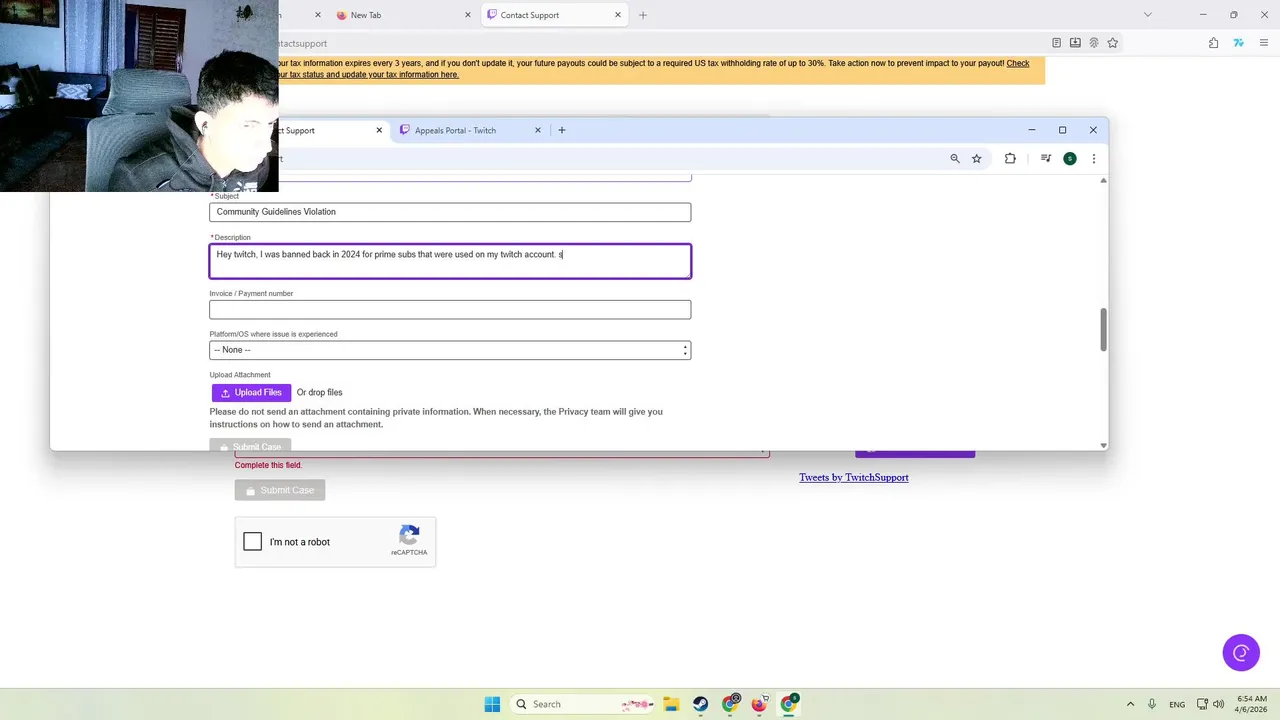The image size is (1280, 720).
Task: Close Chrome's Contact Support tab
Action: point(379,130)
